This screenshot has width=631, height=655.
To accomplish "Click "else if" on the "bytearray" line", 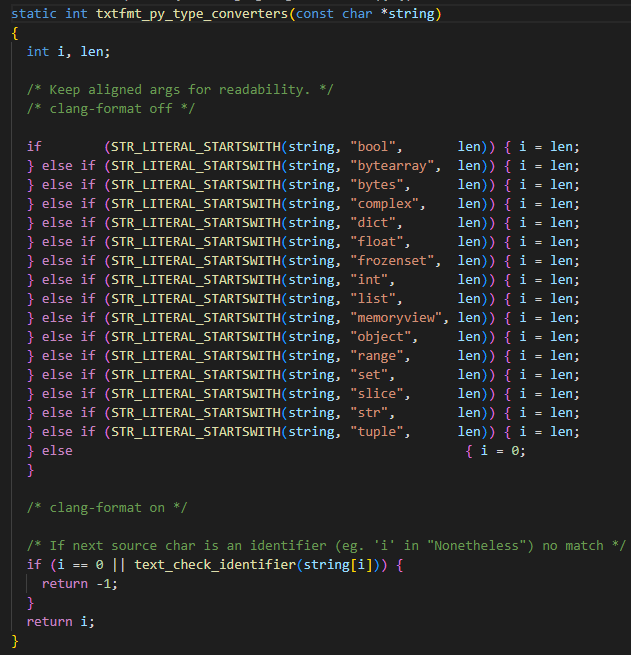I will pyautogui.click(x=68, y=166).
